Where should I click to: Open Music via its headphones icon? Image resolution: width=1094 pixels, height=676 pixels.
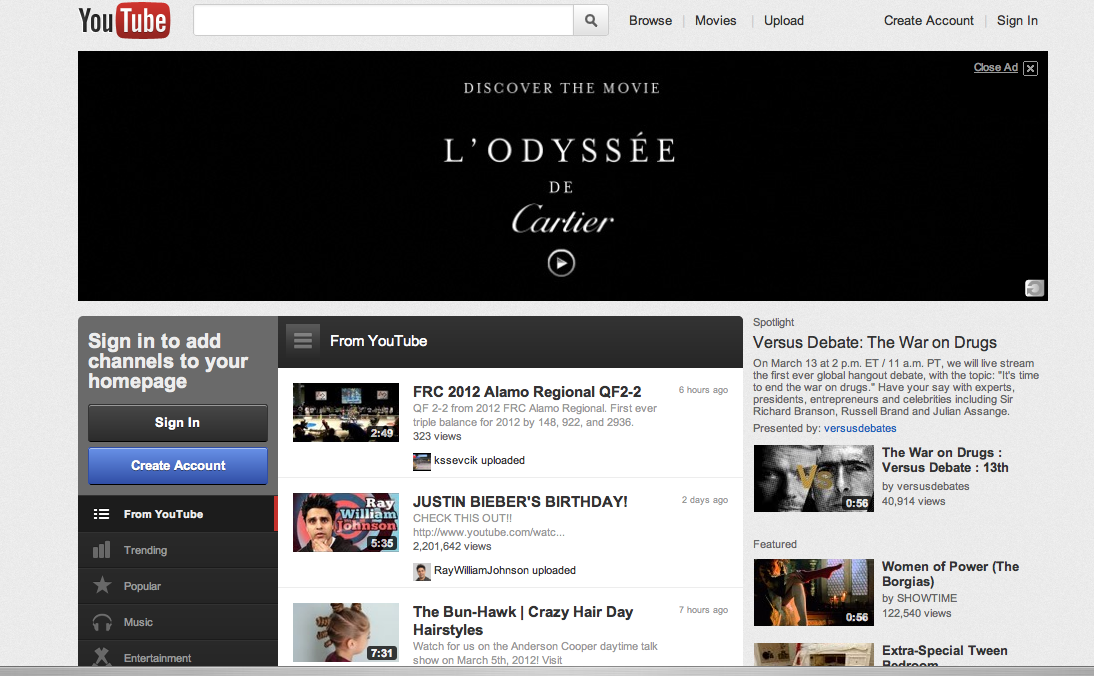[101, 622]
